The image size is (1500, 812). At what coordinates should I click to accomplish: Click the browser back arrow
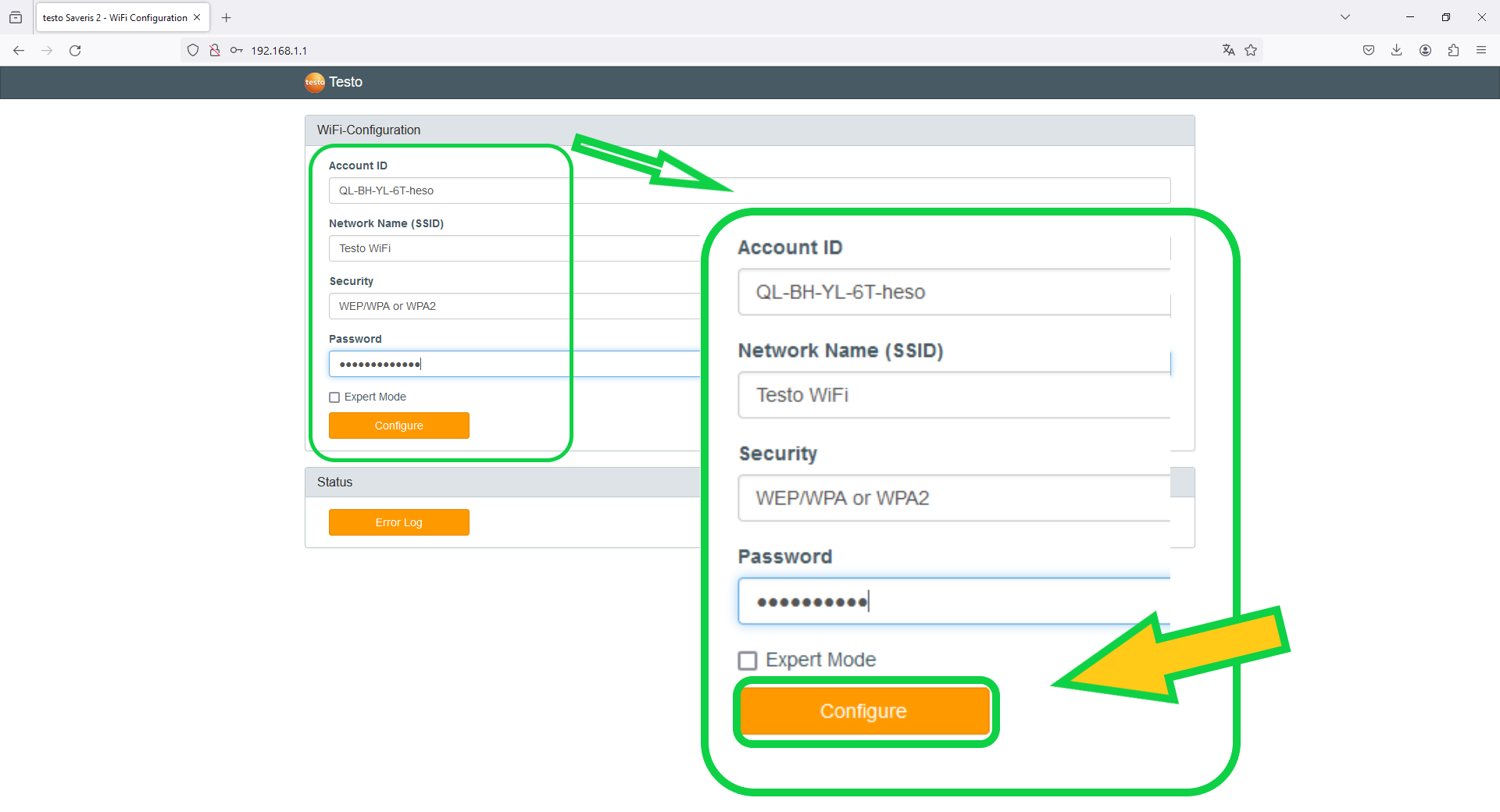click(19, 50)
